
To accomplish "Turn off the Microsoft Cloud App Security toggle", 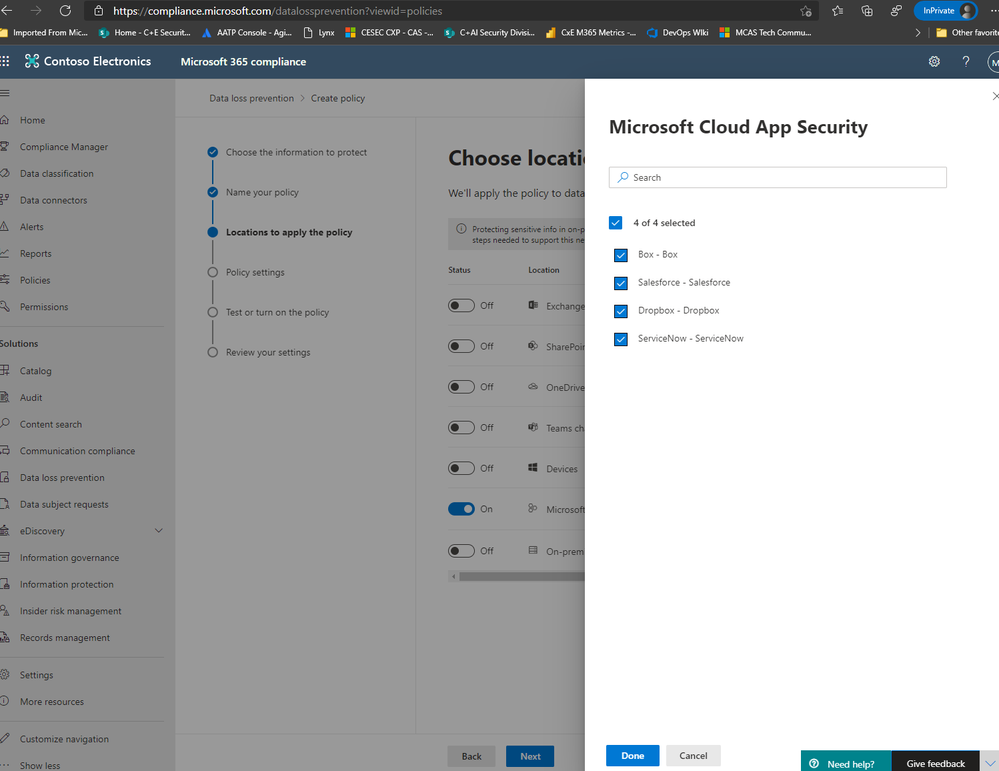I will tap(461, 509).
